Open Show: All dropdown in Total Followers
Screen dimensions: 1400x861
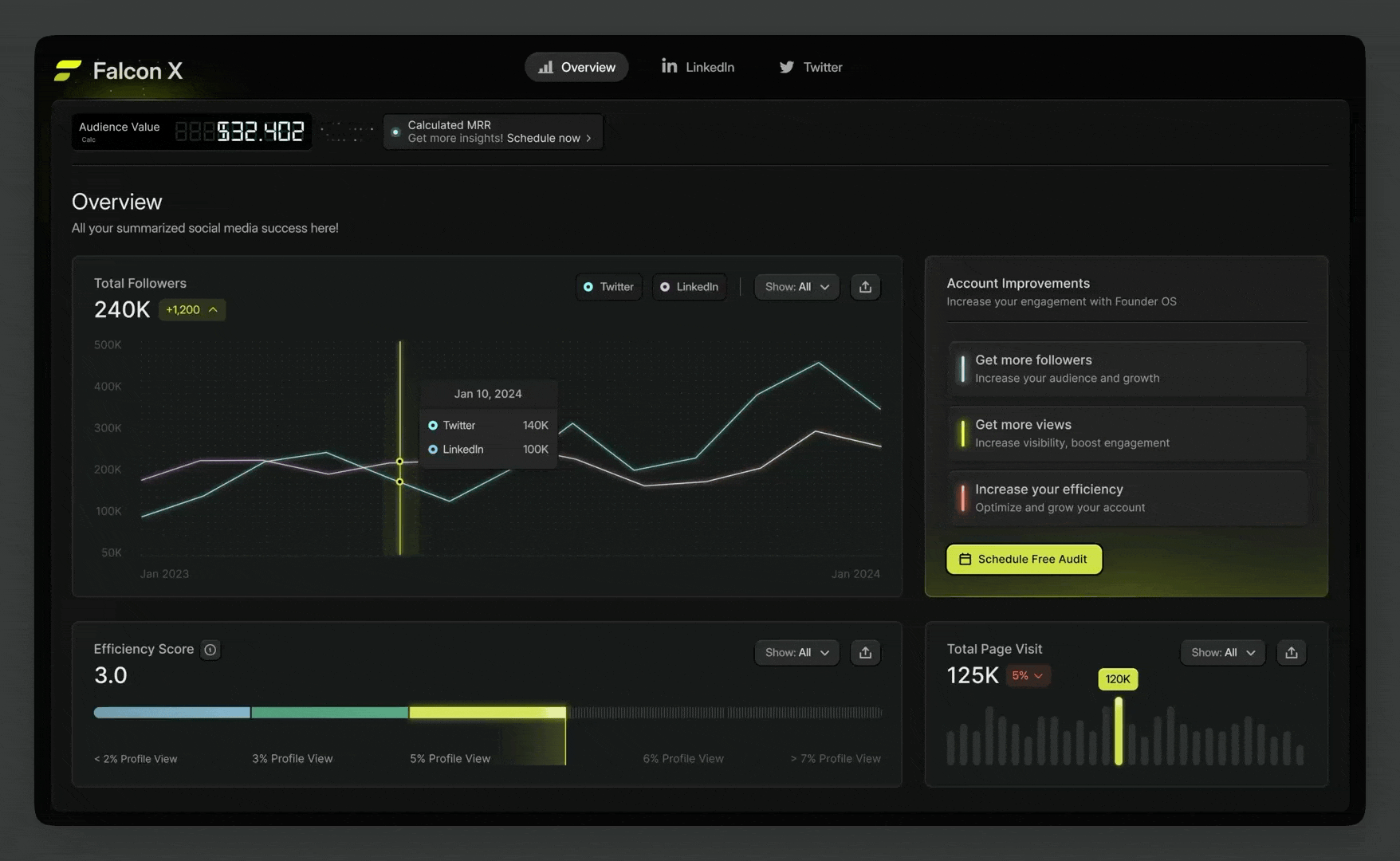(x=797, y=287)
